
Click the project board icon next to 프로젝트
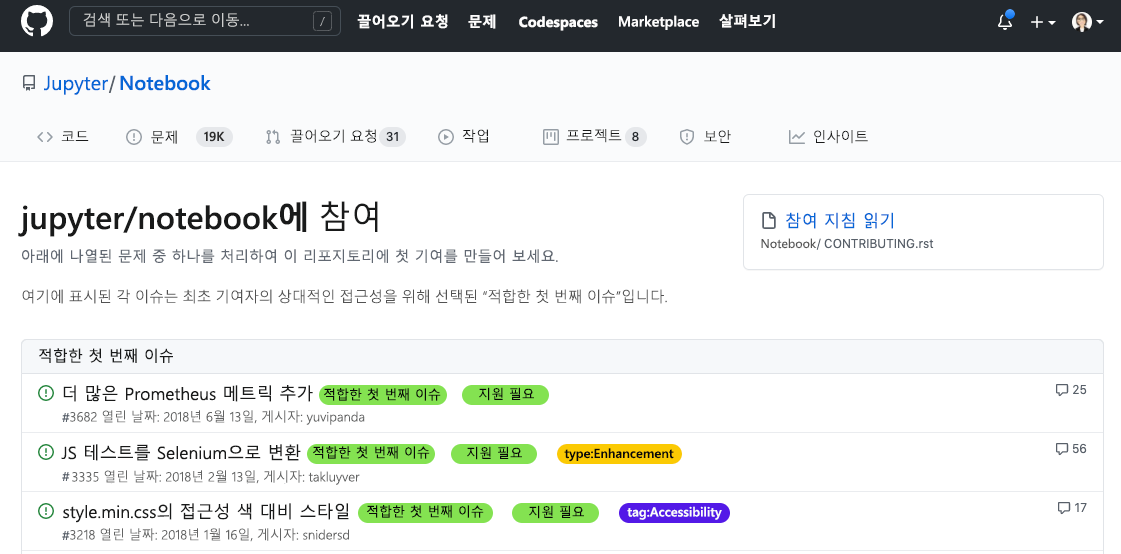click(x=550, y=137)
